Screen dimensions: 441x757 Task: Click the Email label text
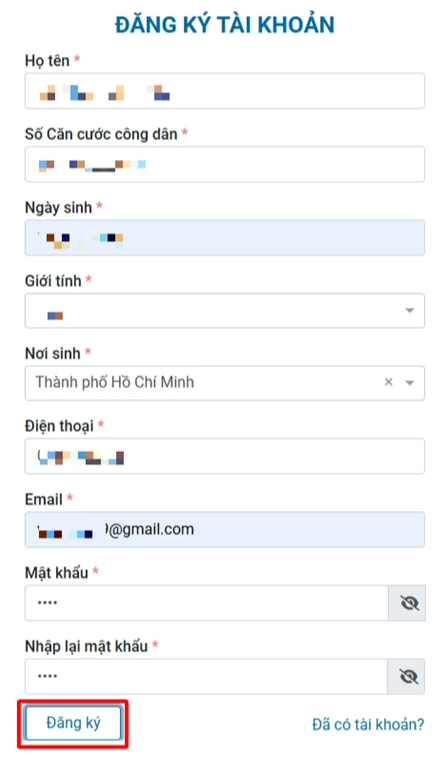[x=44, y=499]
